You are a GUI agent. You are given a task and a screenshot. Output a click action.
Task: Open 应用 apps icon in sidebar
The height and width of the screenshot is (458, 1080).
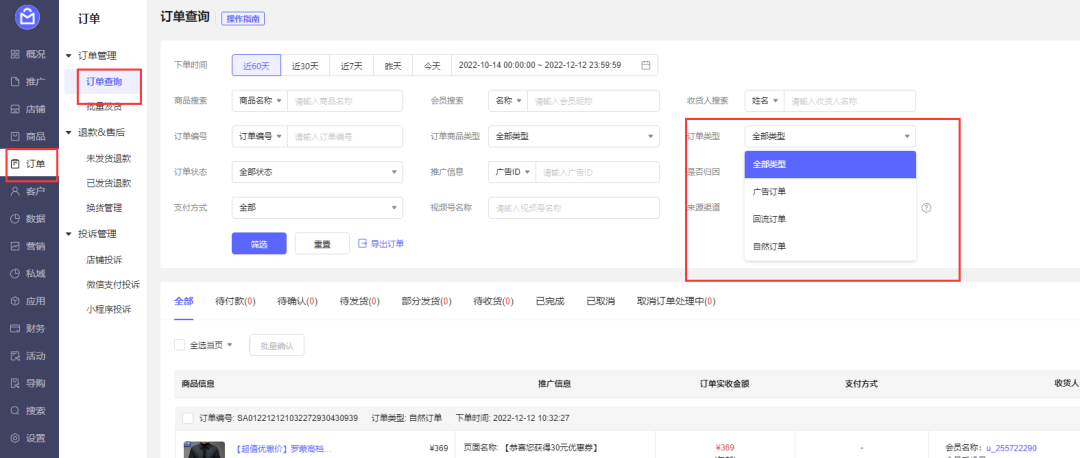point(15,301)
